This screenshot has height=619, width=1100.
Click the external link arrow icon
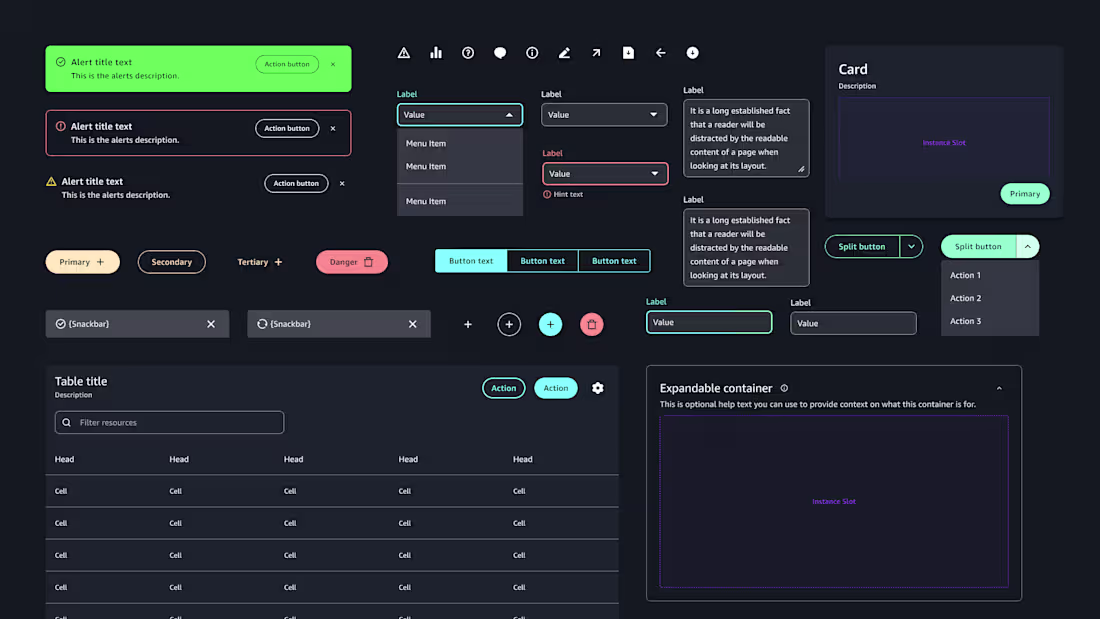coord(596,52)
